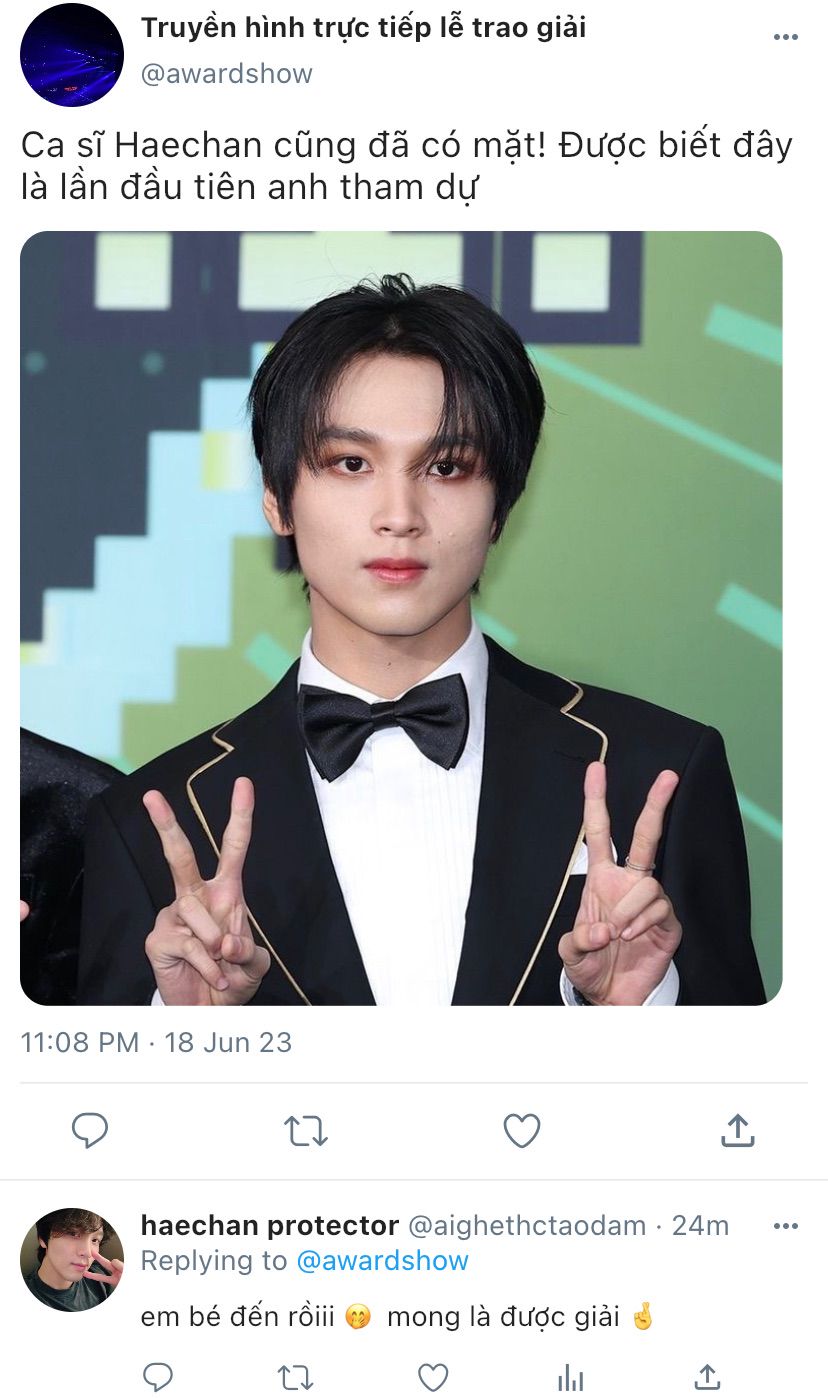Like haechan protector's reply
The height and width of the screenshot is (1398, 828).
click(x=433, y=1377)
